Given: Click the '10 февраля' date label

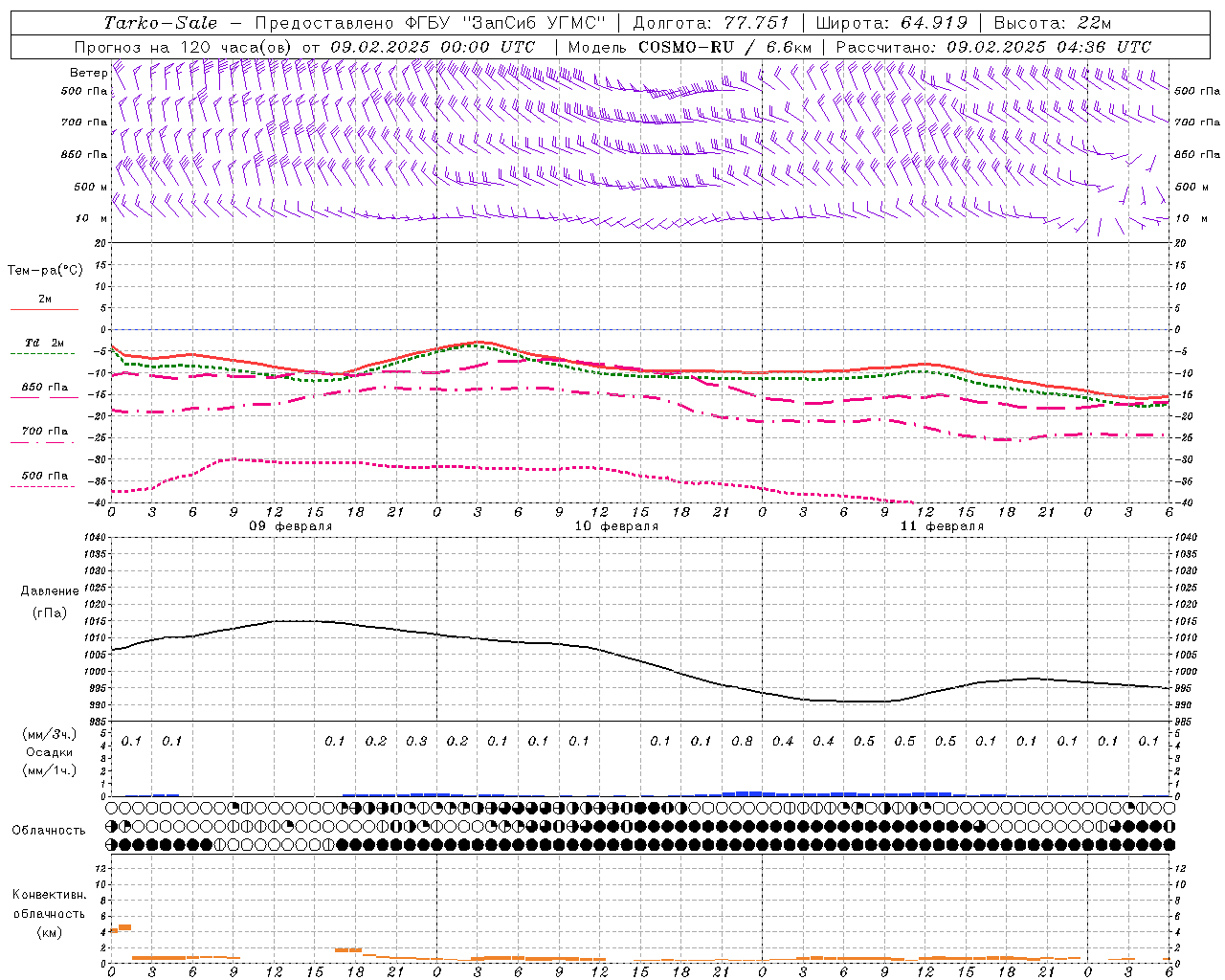Looking at the screenshot, I should [616, 526].
